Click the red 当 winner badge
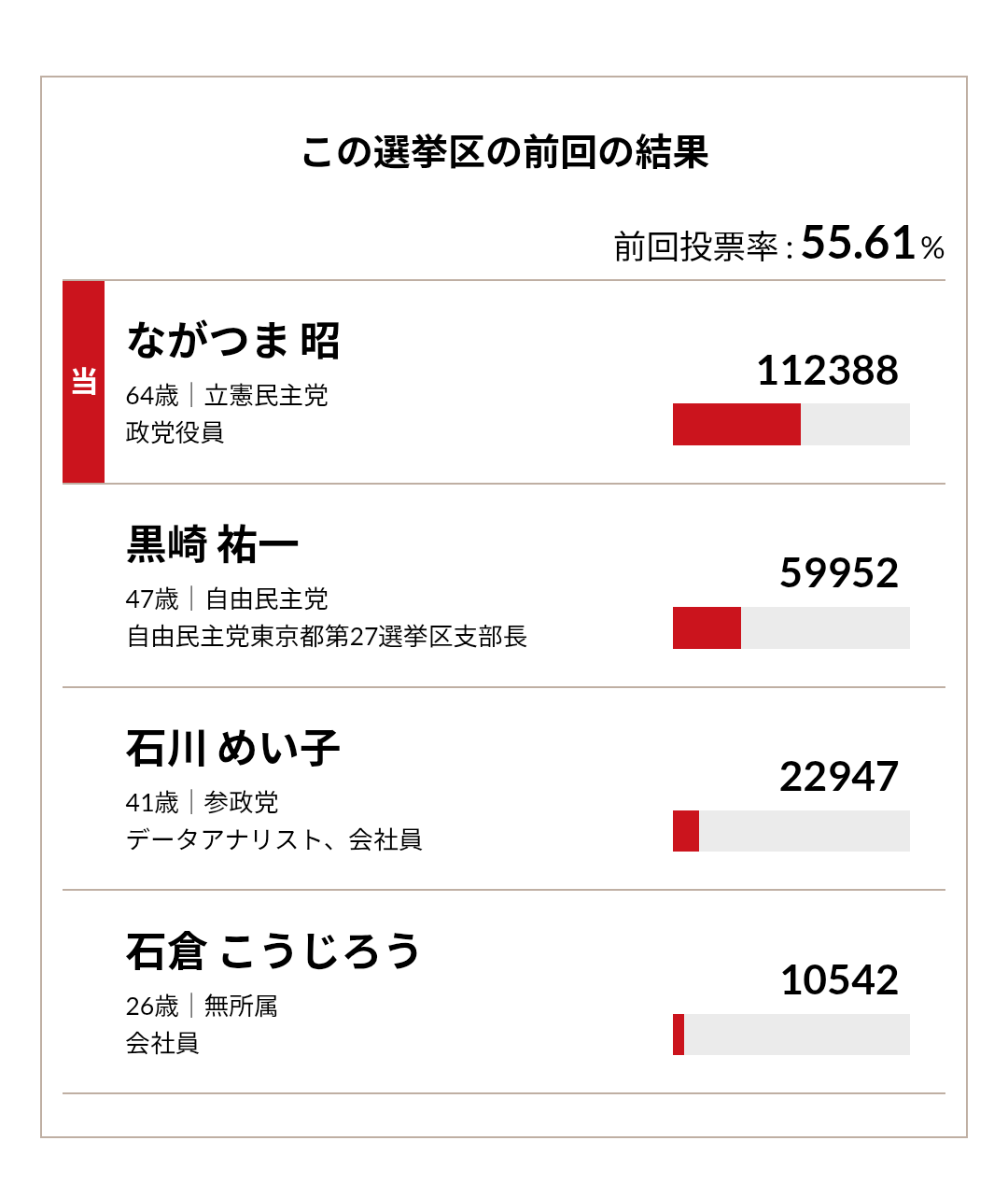The image size is (1008, 1183). 83,382
